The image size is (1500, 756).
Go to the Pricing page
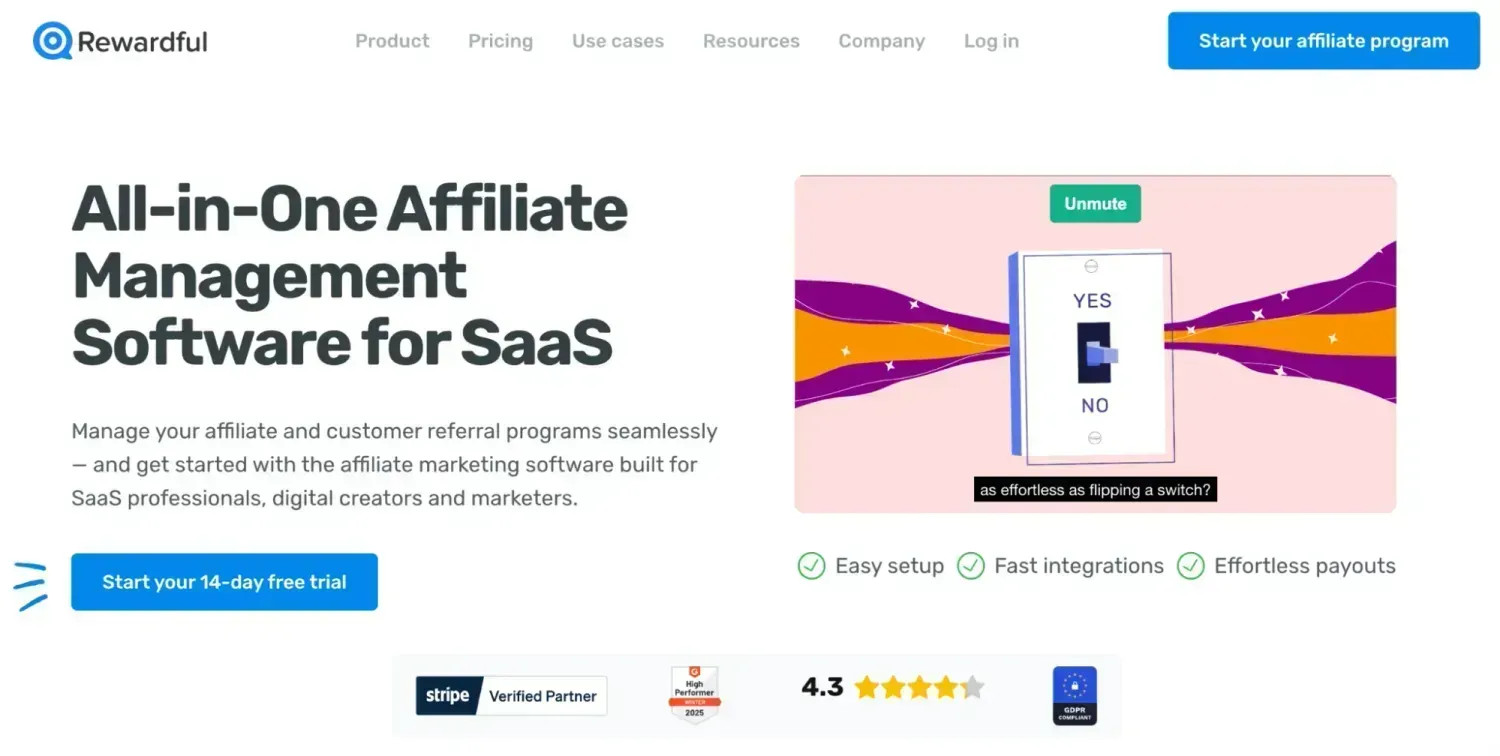pos(500,41)
